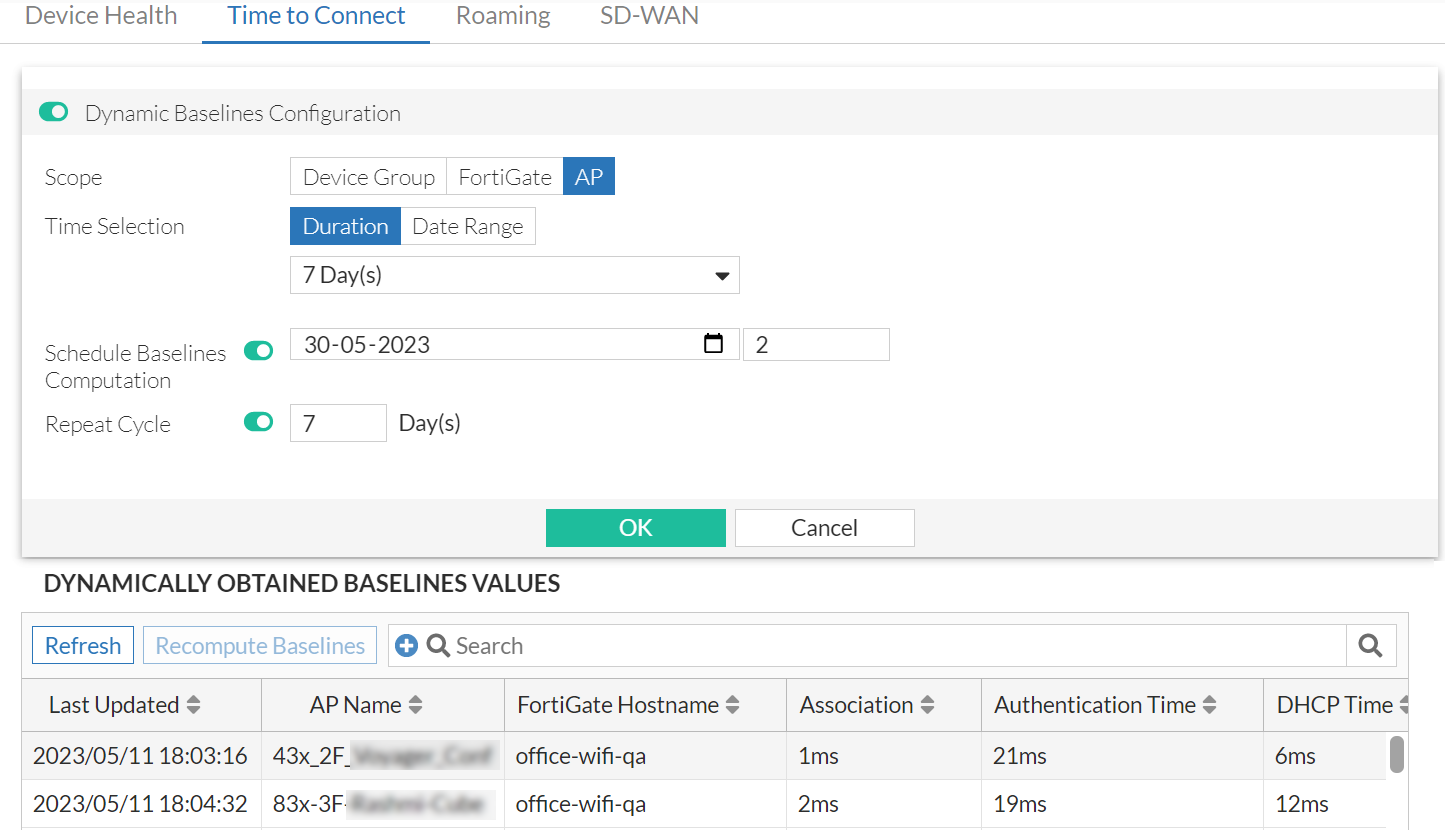This screenshot has width=1445, height=830.
Task: Choose Date Range time selection
Action: coord(468,226)
